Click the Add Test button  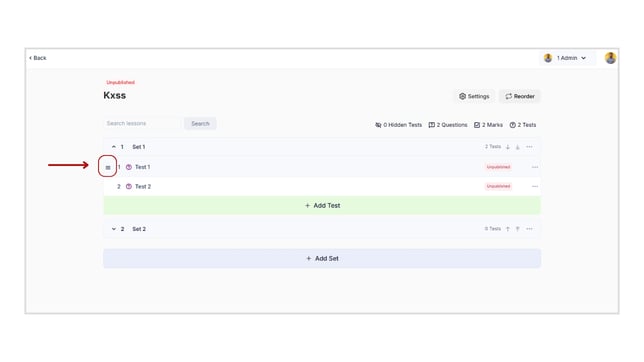click(x=322, y=205)
